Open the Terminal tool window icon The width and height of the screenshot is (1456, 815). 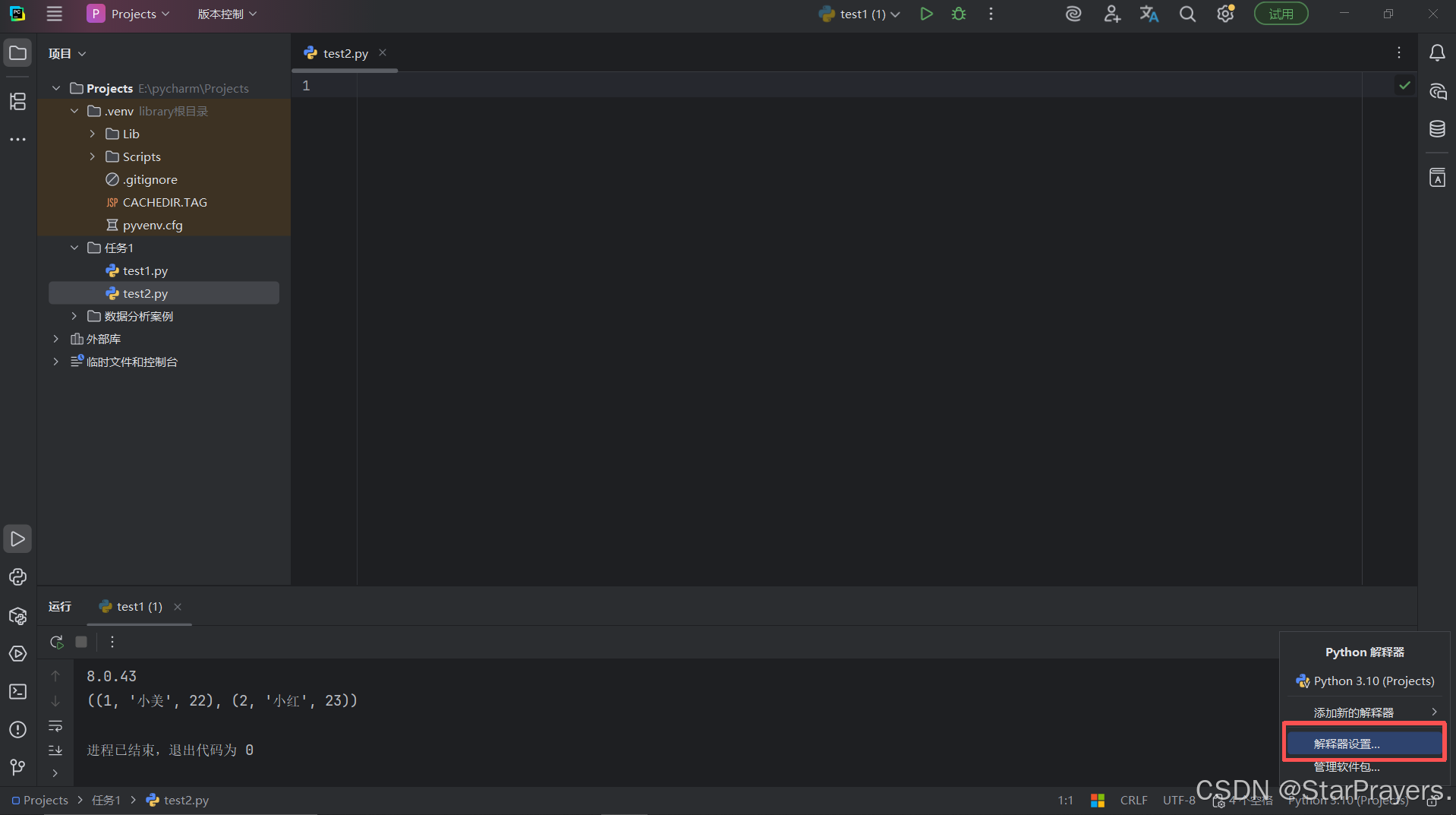17,691
